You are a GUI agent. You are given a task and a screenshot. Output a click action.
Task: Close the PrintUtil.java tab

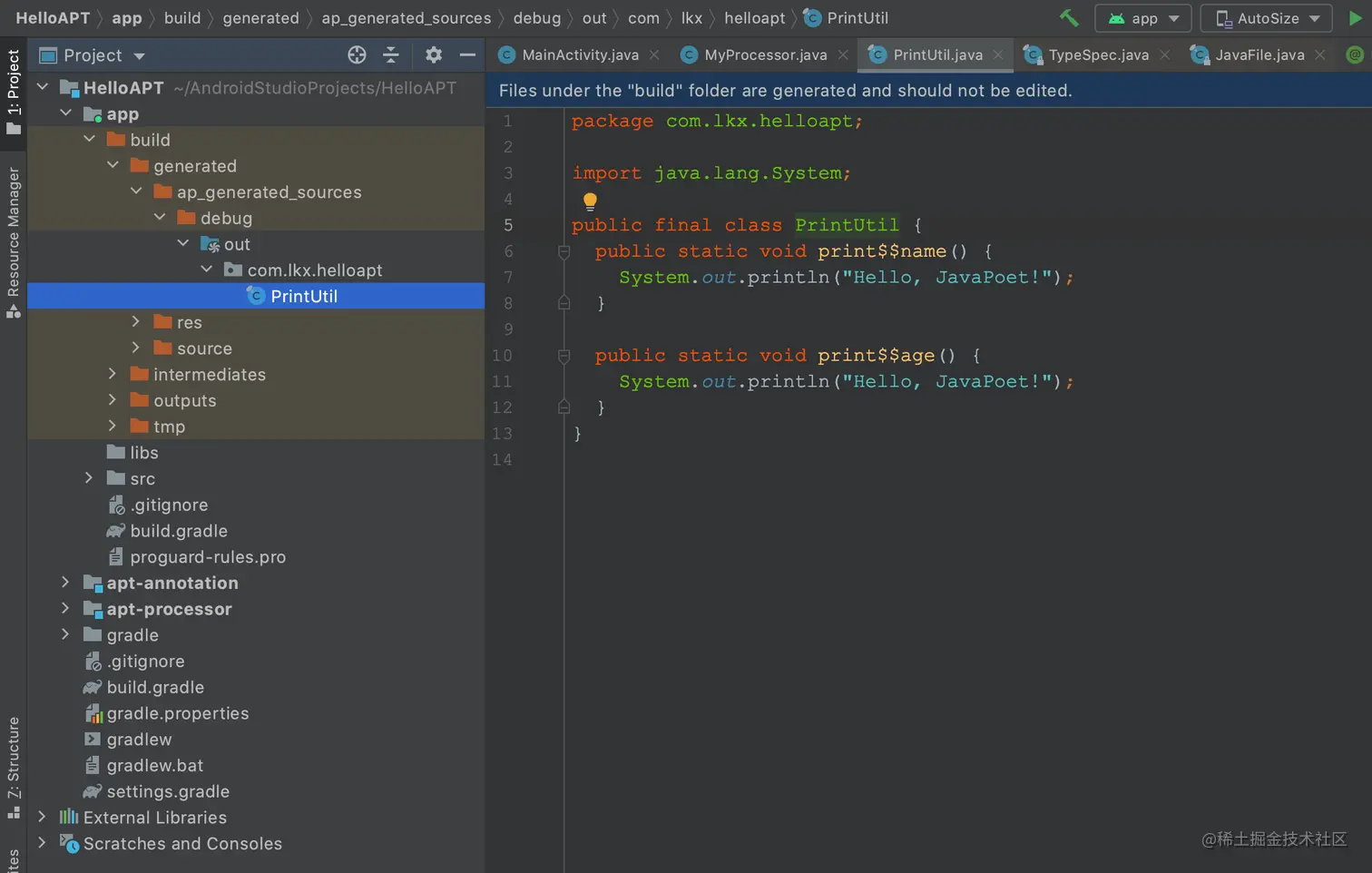coord(998,55)
